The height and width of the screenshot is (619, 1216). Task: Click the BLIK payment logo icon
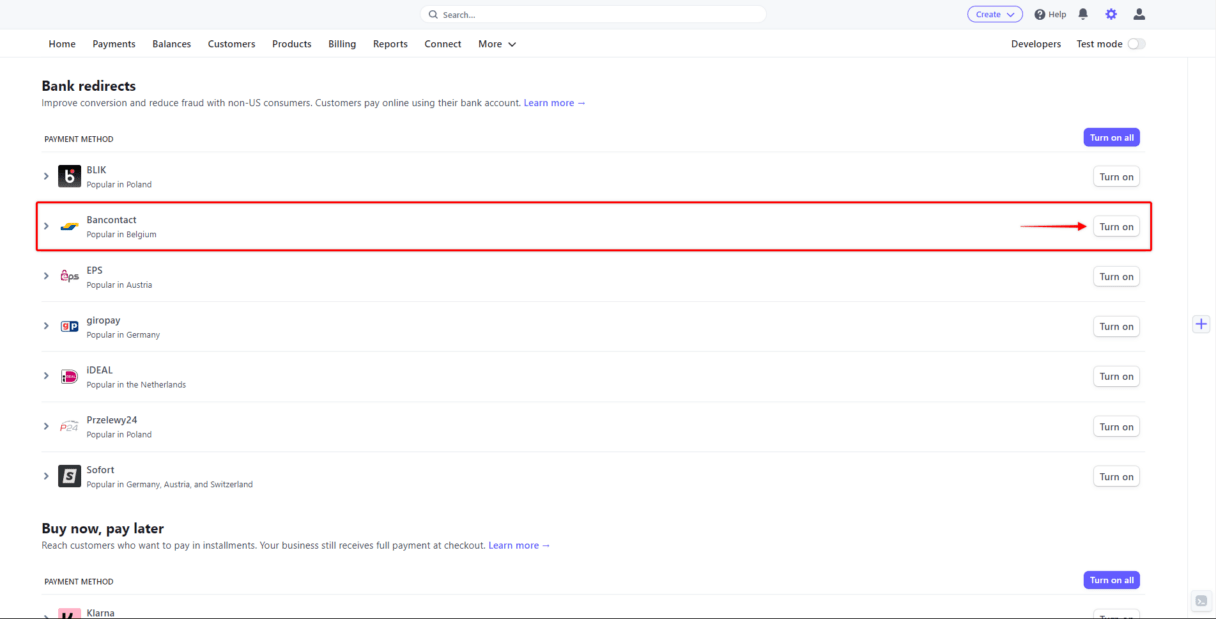(69, 176)
